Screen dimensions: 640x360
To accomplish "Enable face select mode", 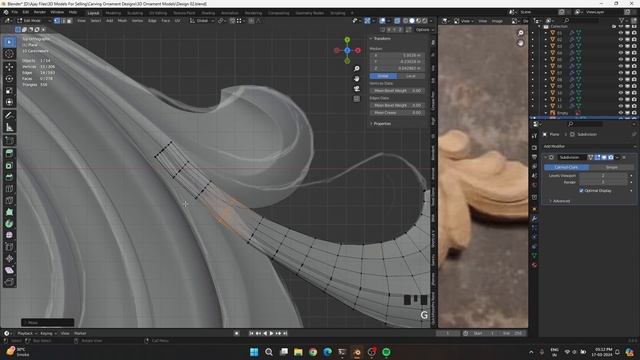I will click(69, 20).
